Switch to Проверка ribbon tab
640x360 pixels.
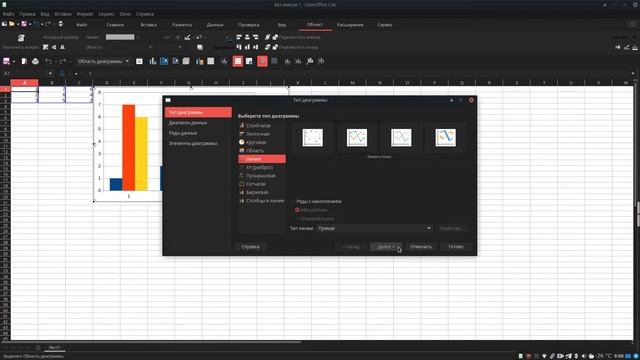(x=249, y=25)
